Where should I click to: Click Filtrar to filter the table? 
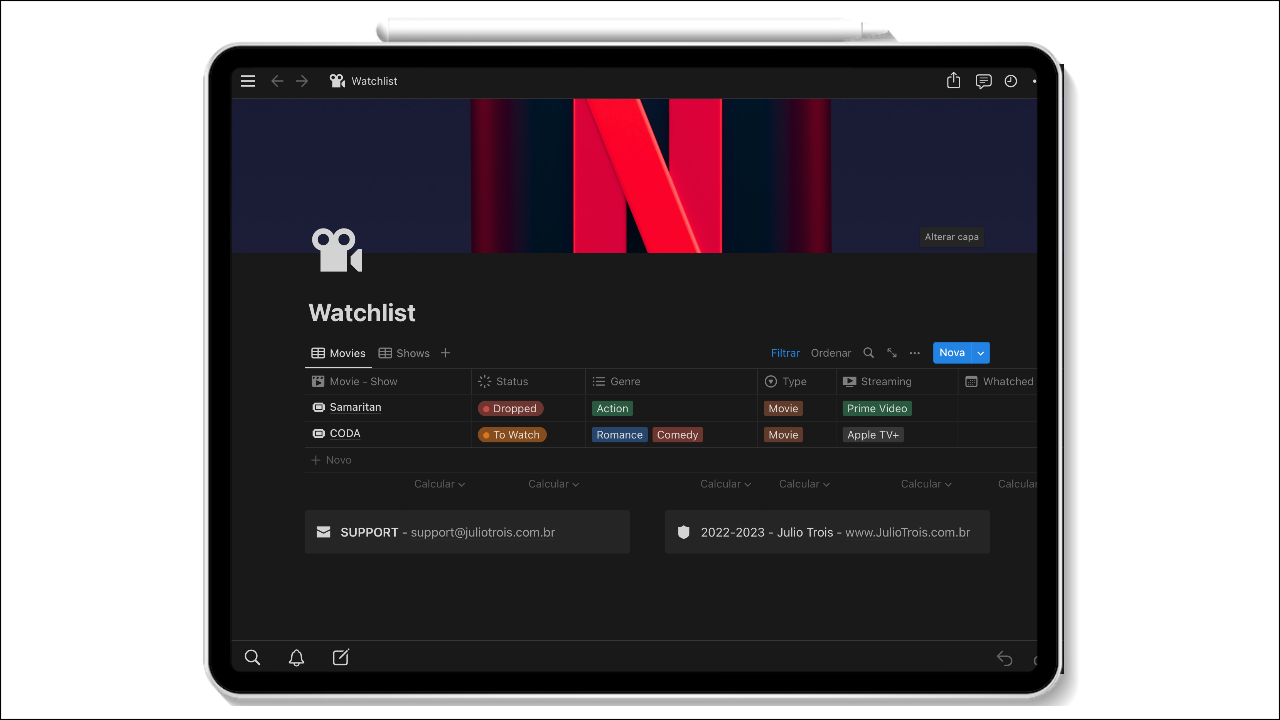point(785,353)
